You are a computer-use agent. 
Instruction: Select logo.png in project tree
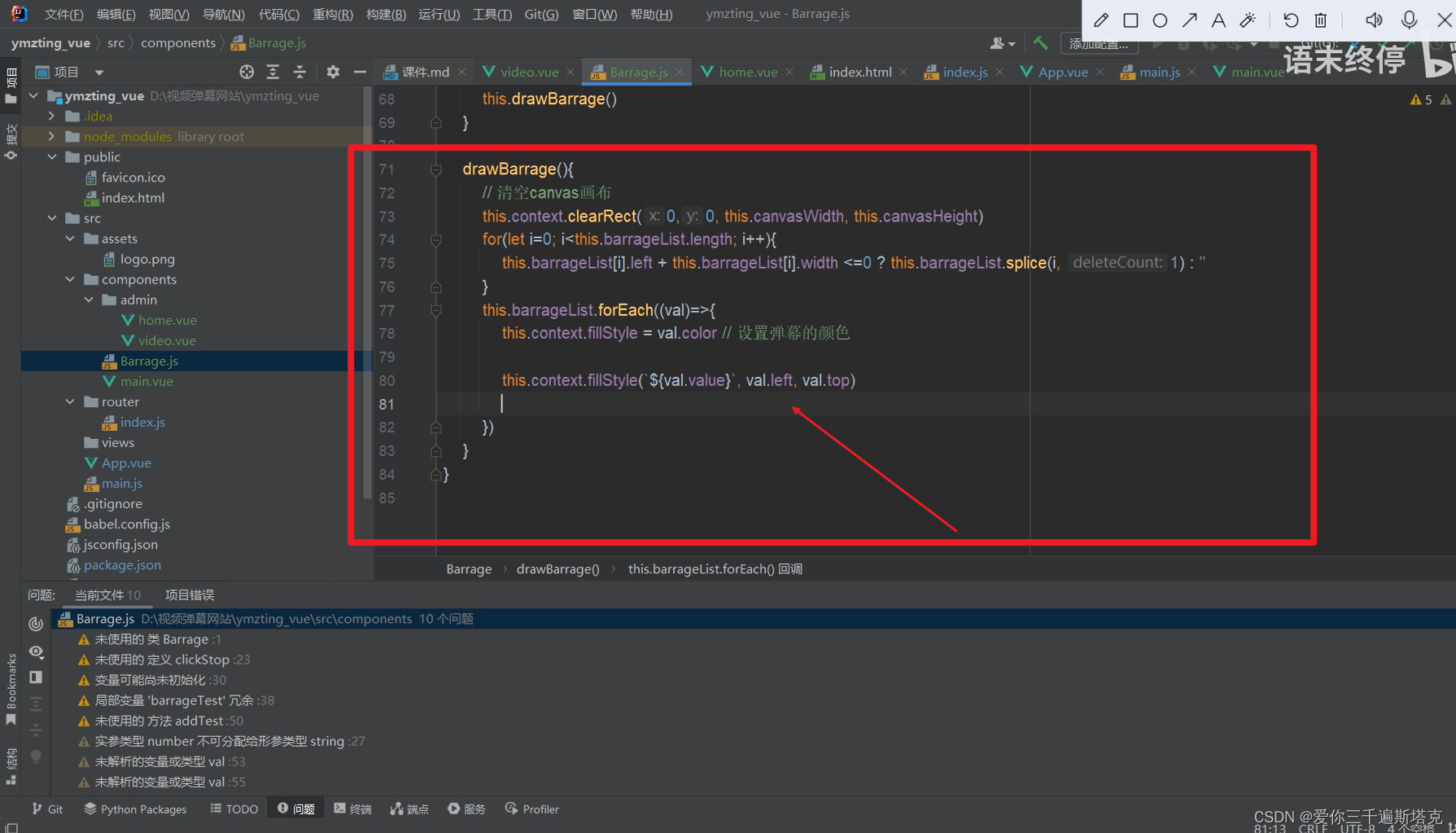pyautogui.click(x=146, y=259)
